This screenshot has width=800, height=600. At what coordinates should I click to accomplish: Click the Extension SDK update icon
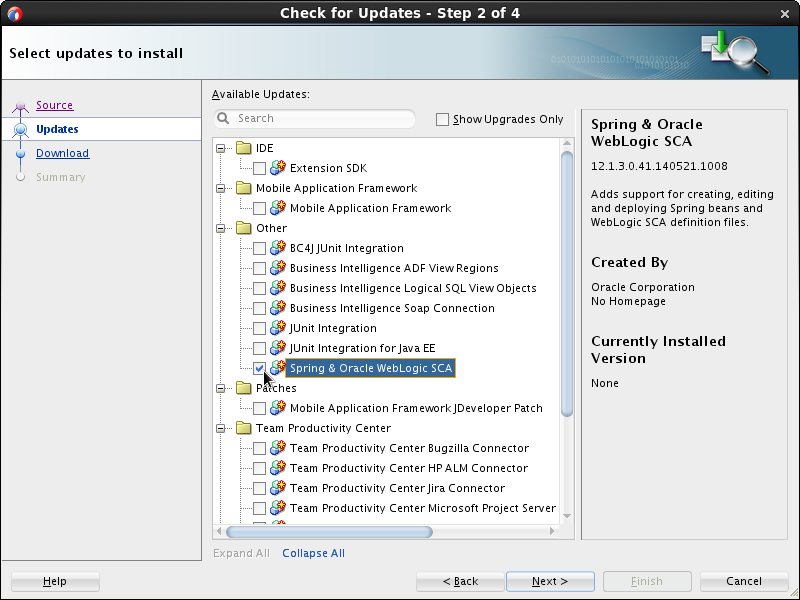pos(278,167)
